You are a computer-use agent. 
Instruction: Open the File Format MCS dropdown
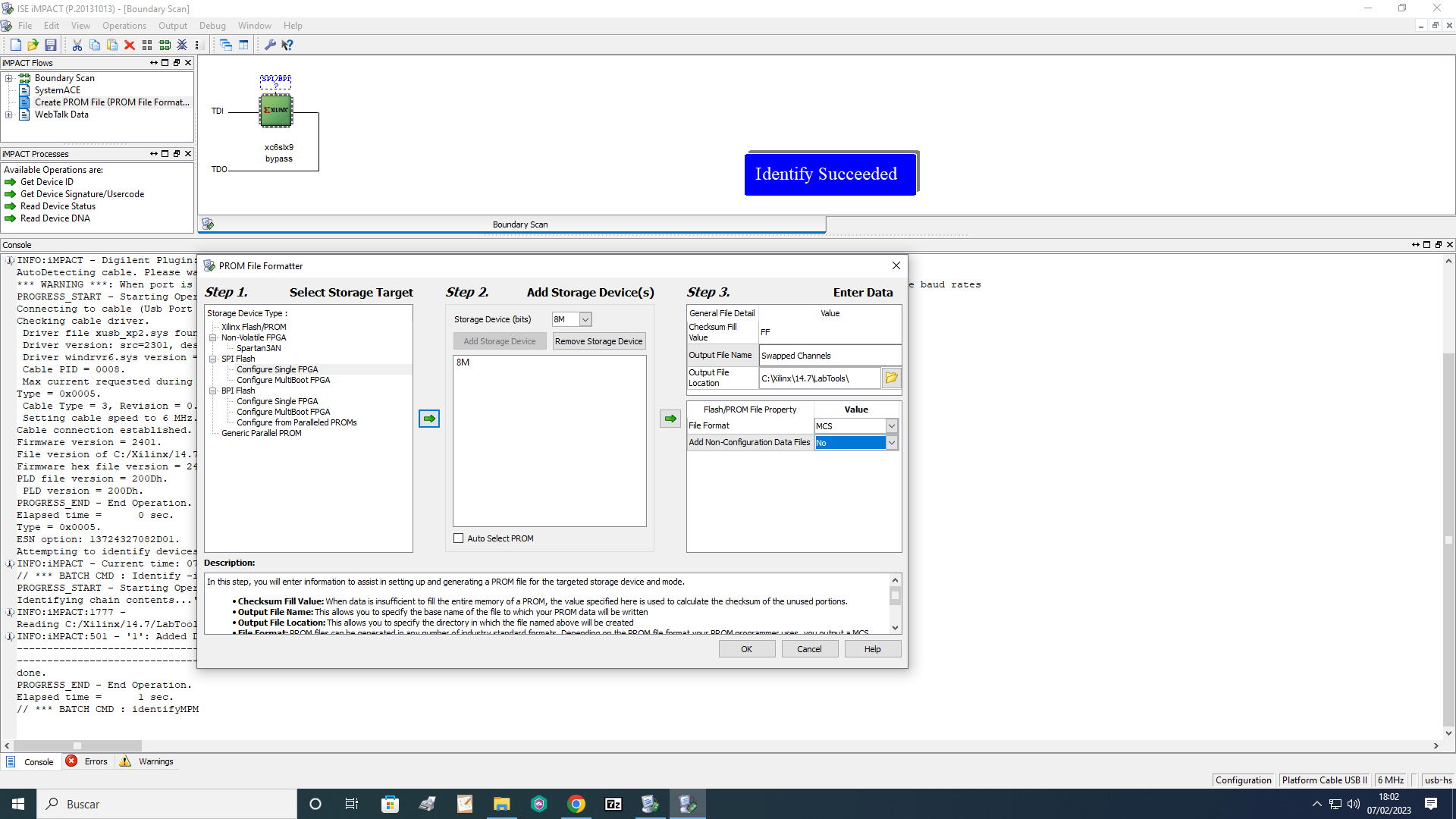coord(892,426)
